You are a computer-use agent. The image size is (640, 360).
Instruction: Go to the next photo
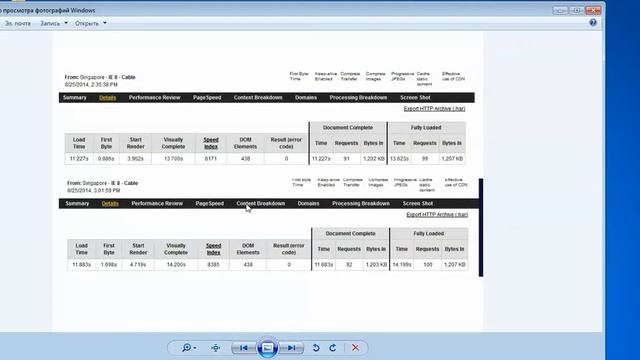point(291,348)
